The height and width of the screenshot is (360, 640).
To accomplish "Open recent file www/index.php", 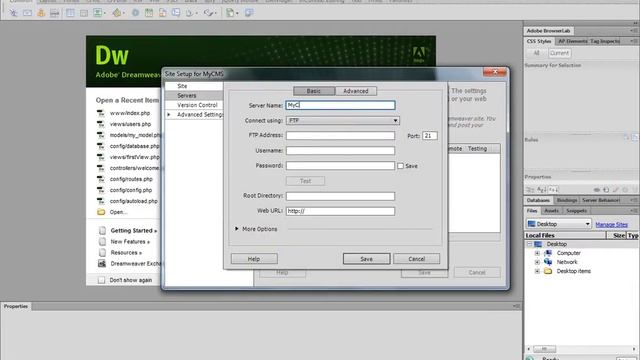I will [x=130, y=113].
